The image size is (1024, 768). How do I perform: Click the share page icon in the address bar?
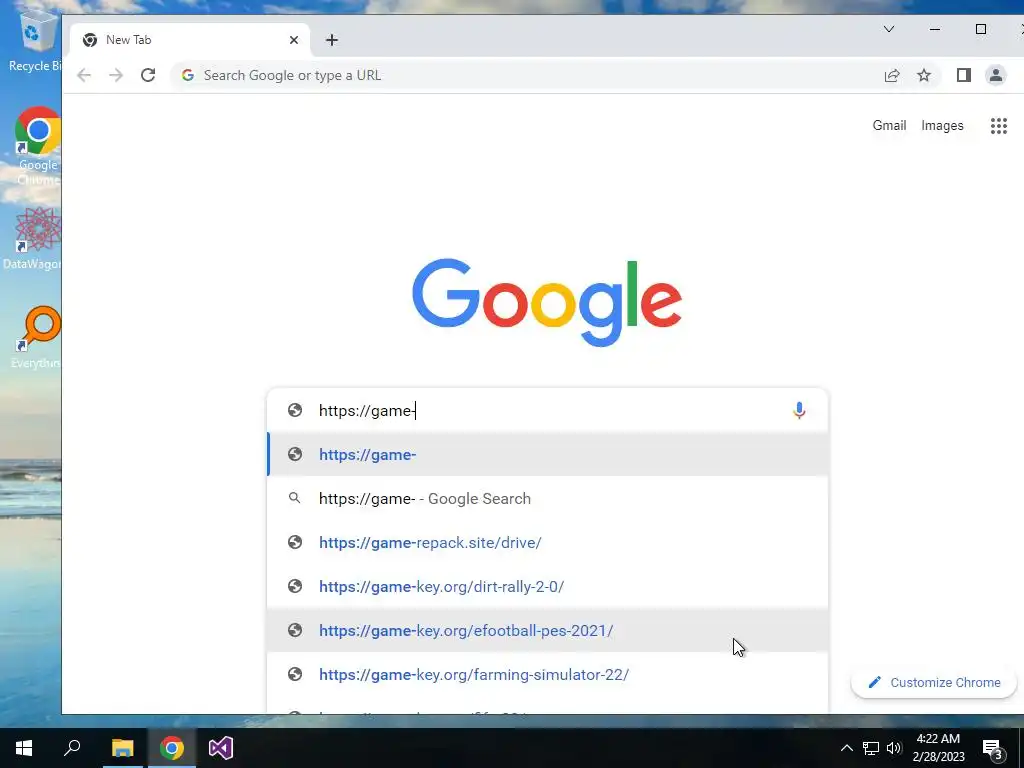(x=892, y=75)
